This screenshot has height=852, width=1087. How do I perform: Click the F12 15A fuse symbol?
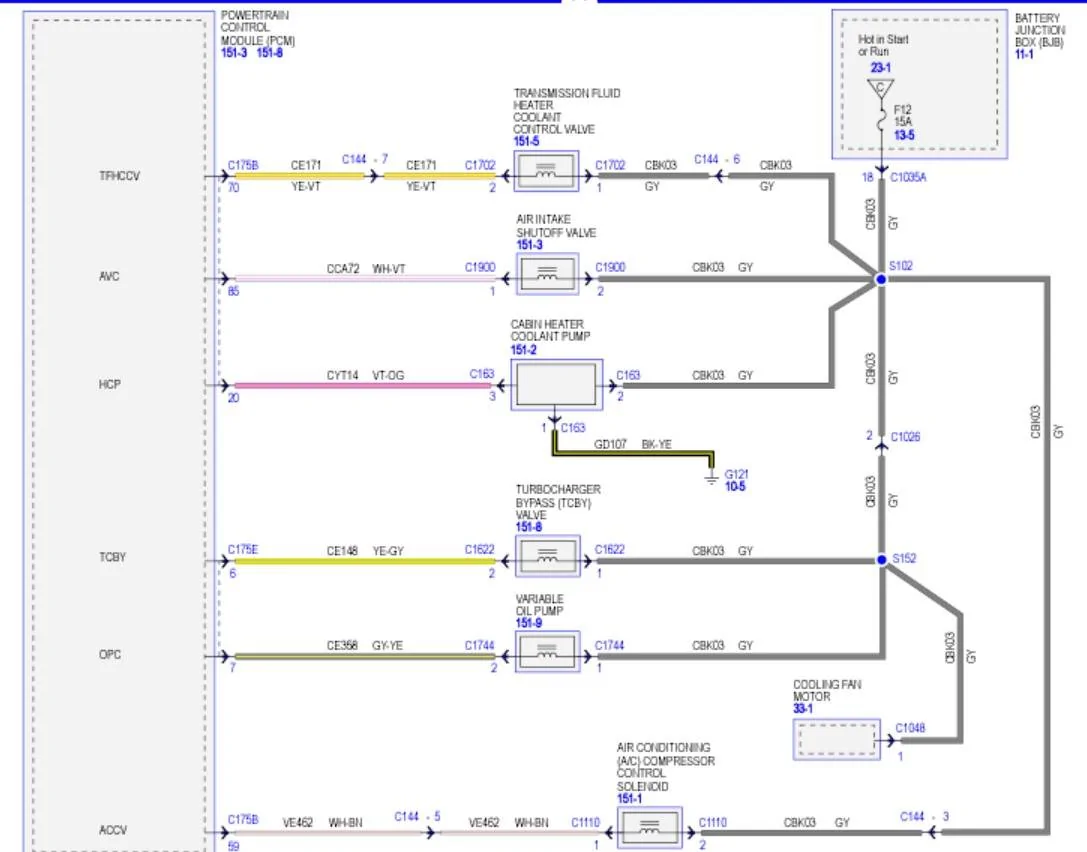pos(882,119)
